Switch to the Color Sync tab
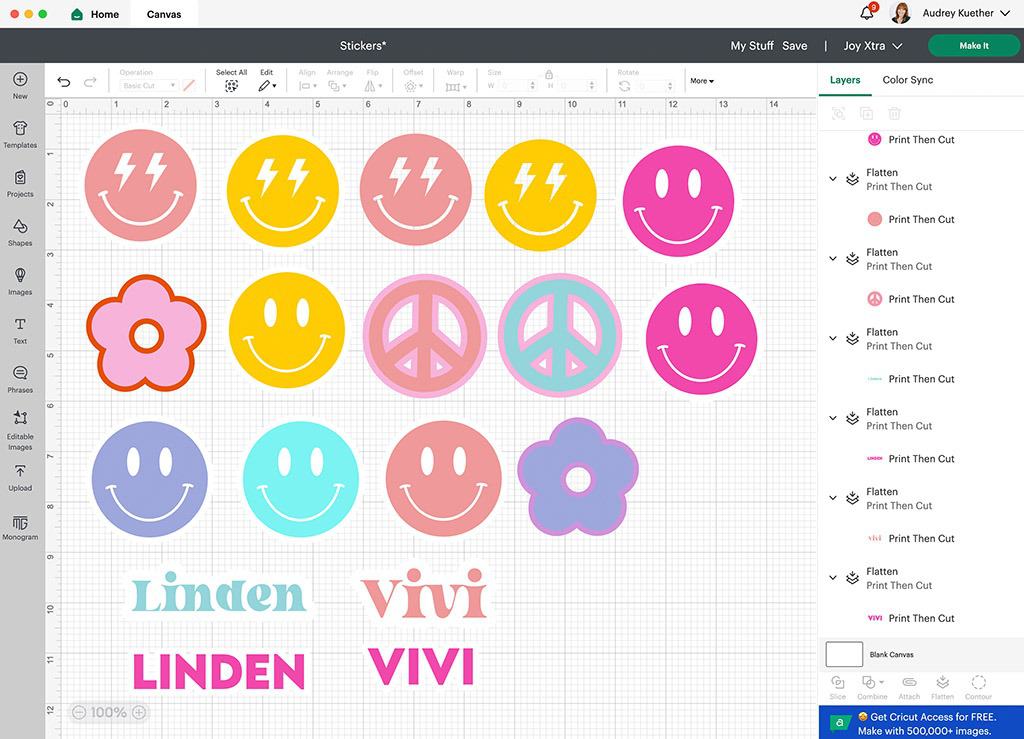 coord(907,80)
